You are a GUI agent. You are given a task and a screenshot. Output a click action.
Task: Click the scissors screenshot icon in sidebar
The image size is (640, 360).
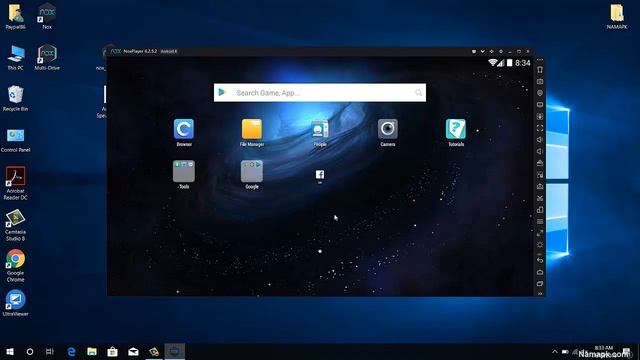click(540, 198)
